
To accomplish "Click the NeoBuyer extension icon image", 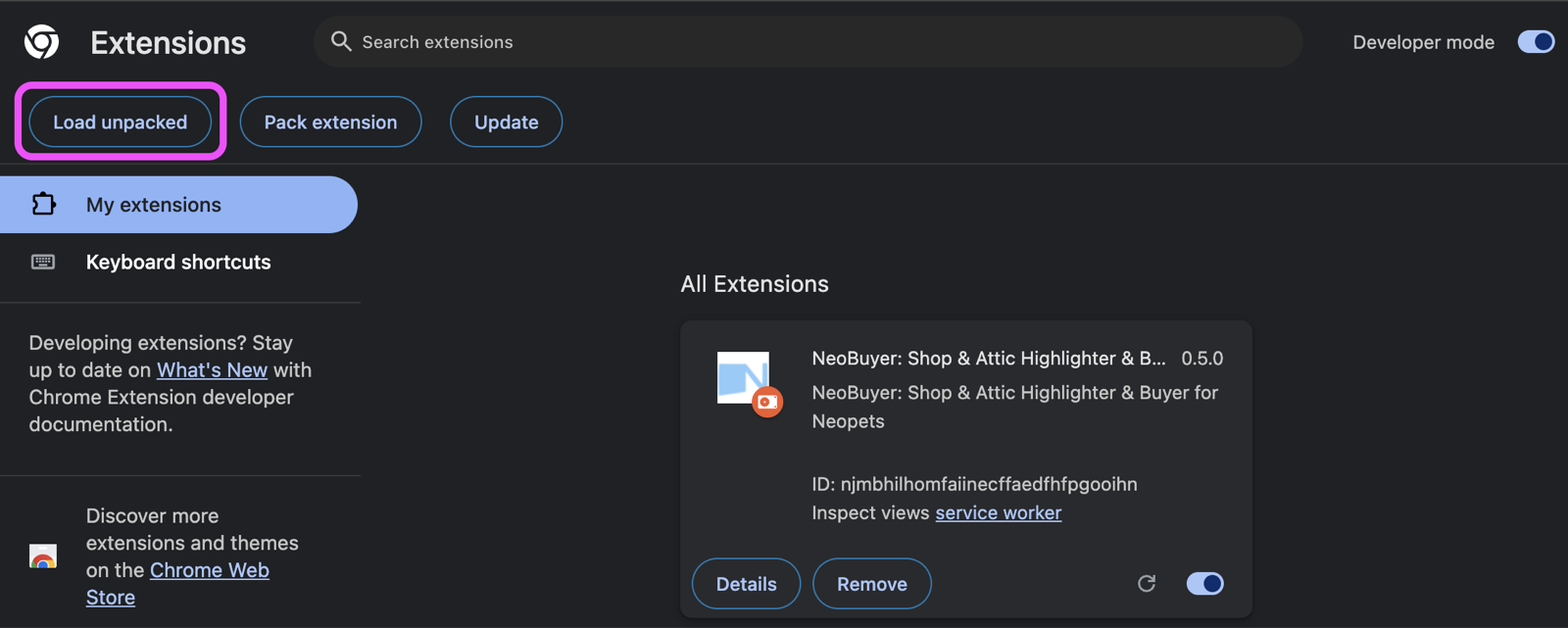I will click(750, 383).
